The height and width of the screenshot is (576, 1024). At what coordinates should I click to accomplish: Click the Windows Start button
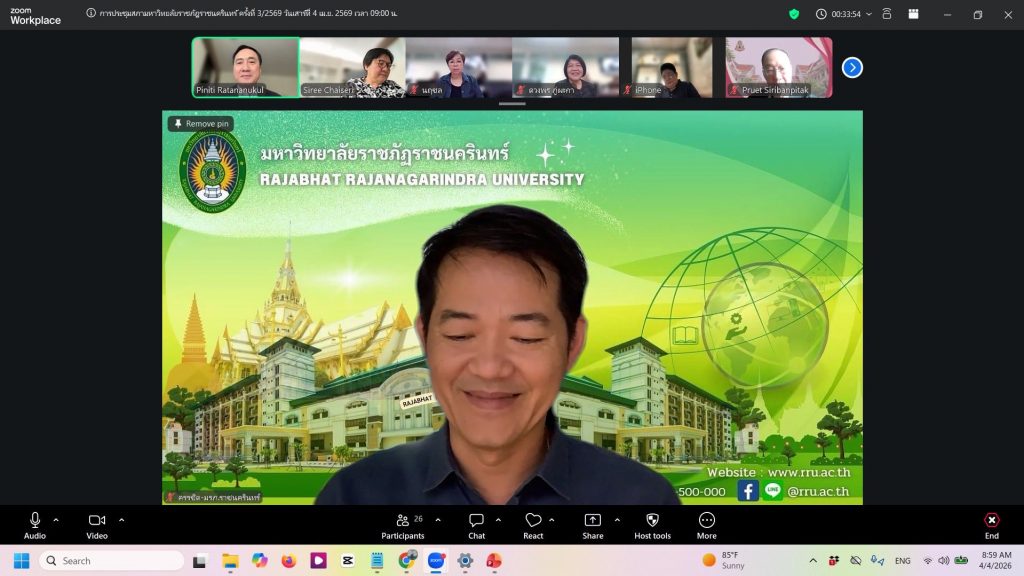point(21,560)
